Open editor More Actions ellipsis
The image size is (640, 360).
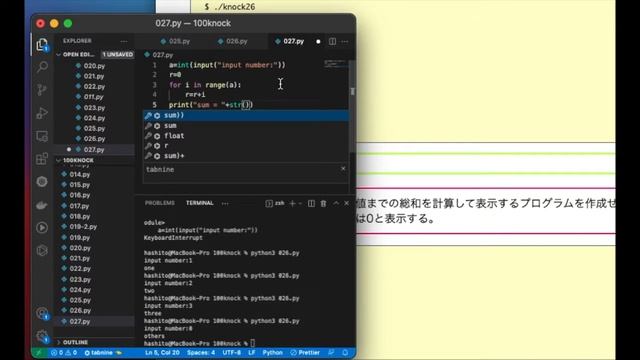(x=345, y=41)
